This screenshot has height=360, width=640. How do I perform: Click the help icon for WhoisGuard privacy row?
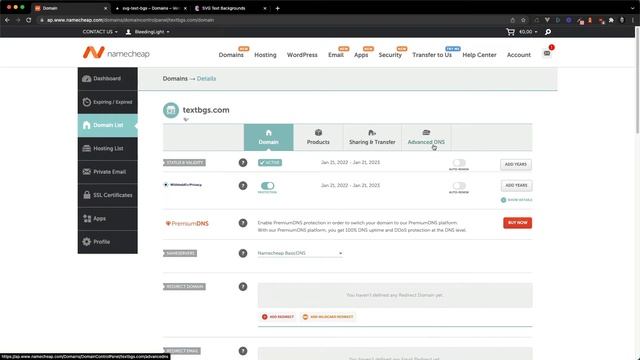[x=243, y=186]
